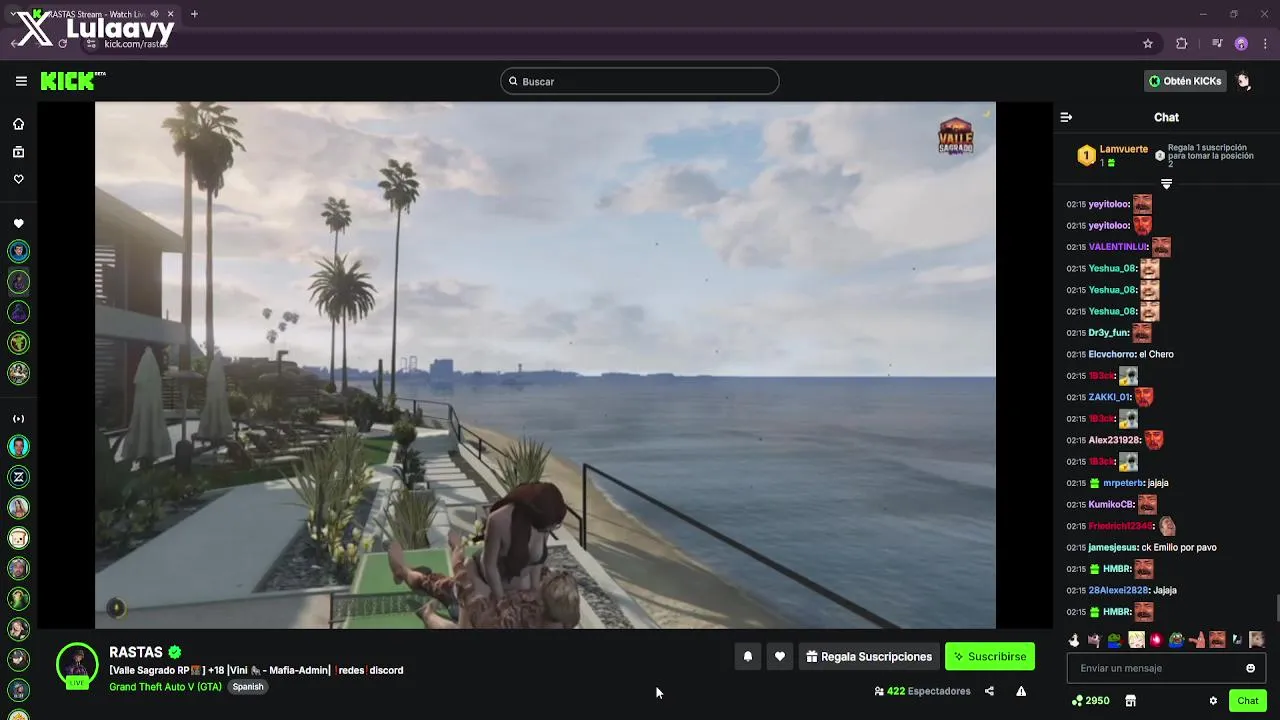
Task: Insert the white duck quick emote
Action: pos(1074,640)
